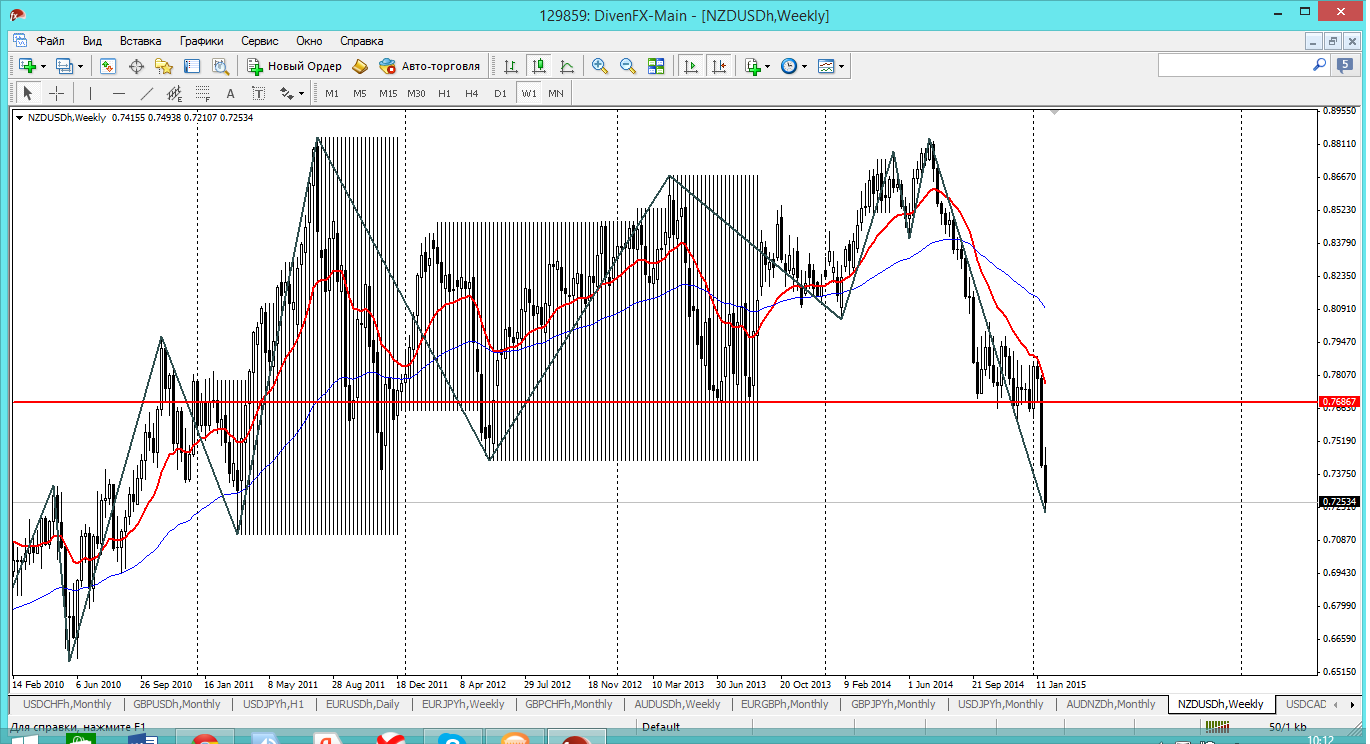The height and width of the screenshot is (744, 1370).
Task: Switch timeframe to M1
Action: (x=332, y=93)
